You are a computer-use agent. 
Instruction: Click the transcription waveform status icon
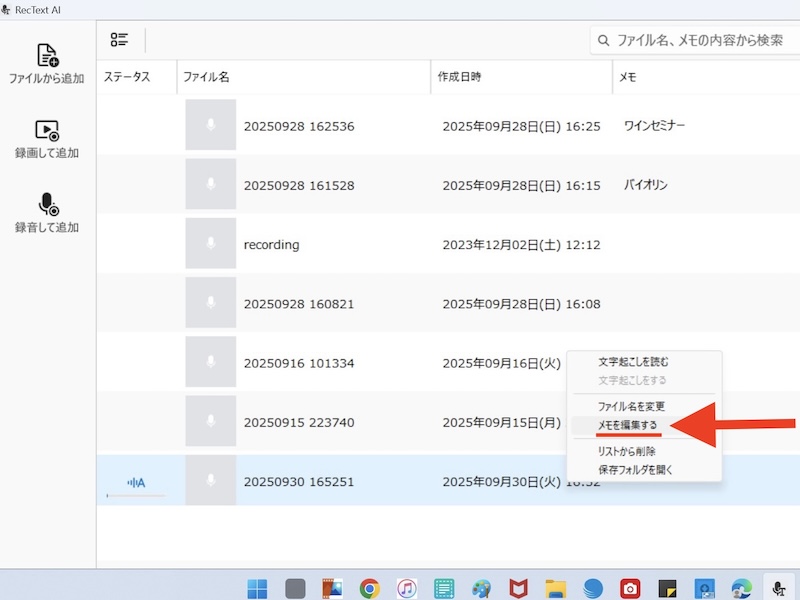[136, 483]
